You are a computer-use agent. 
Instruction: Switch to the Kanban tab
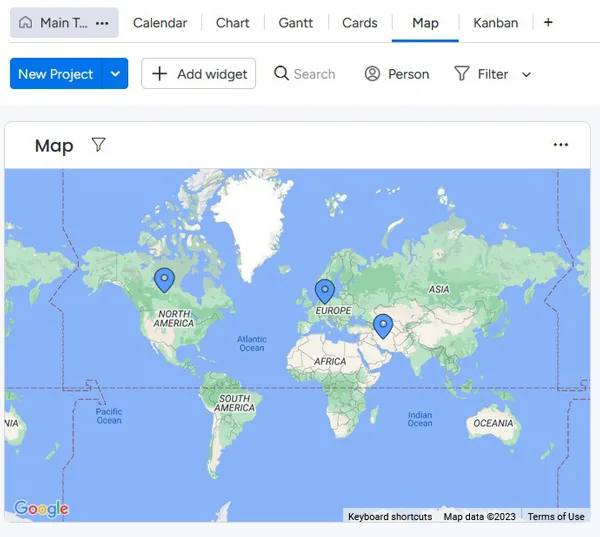tap(495, 23)
